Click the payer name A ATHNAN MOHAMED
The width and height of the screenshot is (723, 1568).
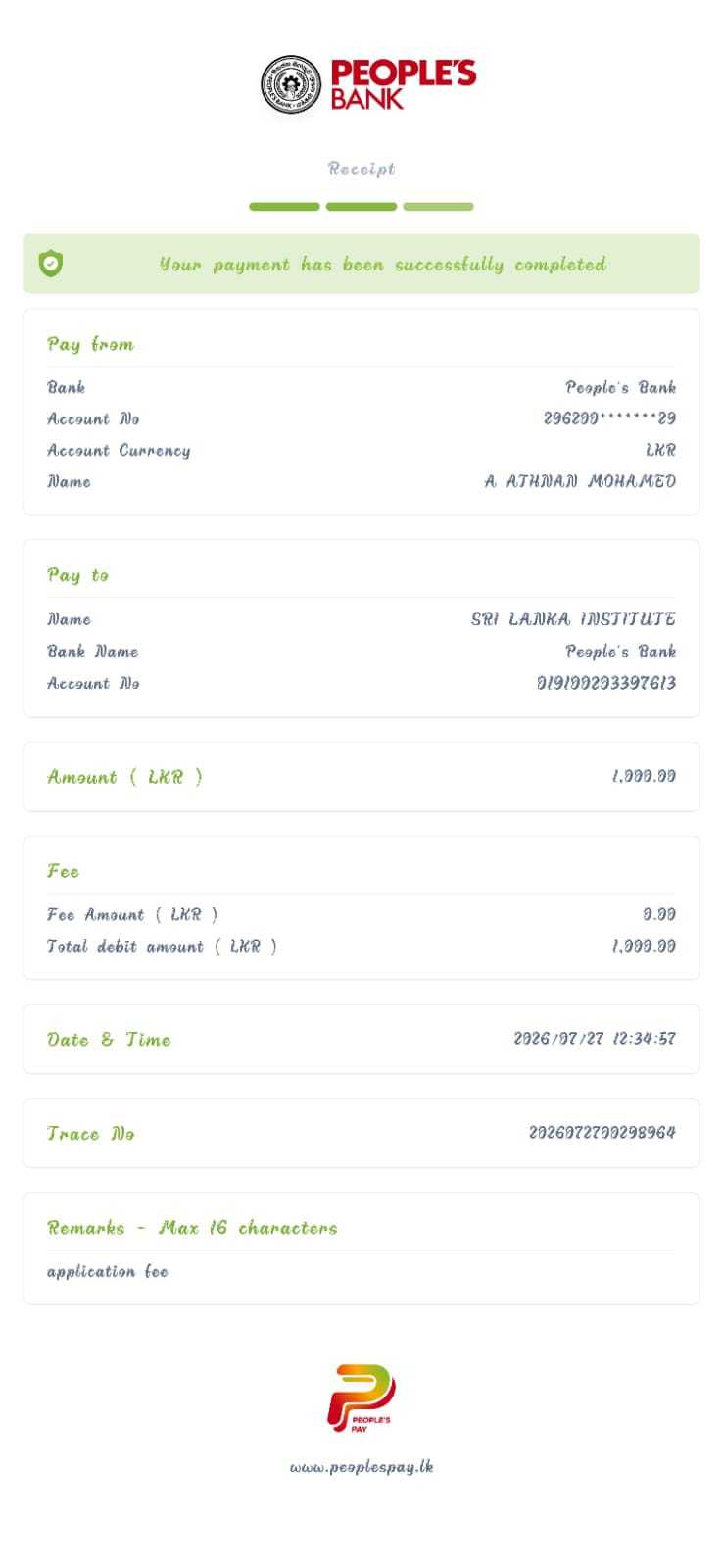point(580,481)
